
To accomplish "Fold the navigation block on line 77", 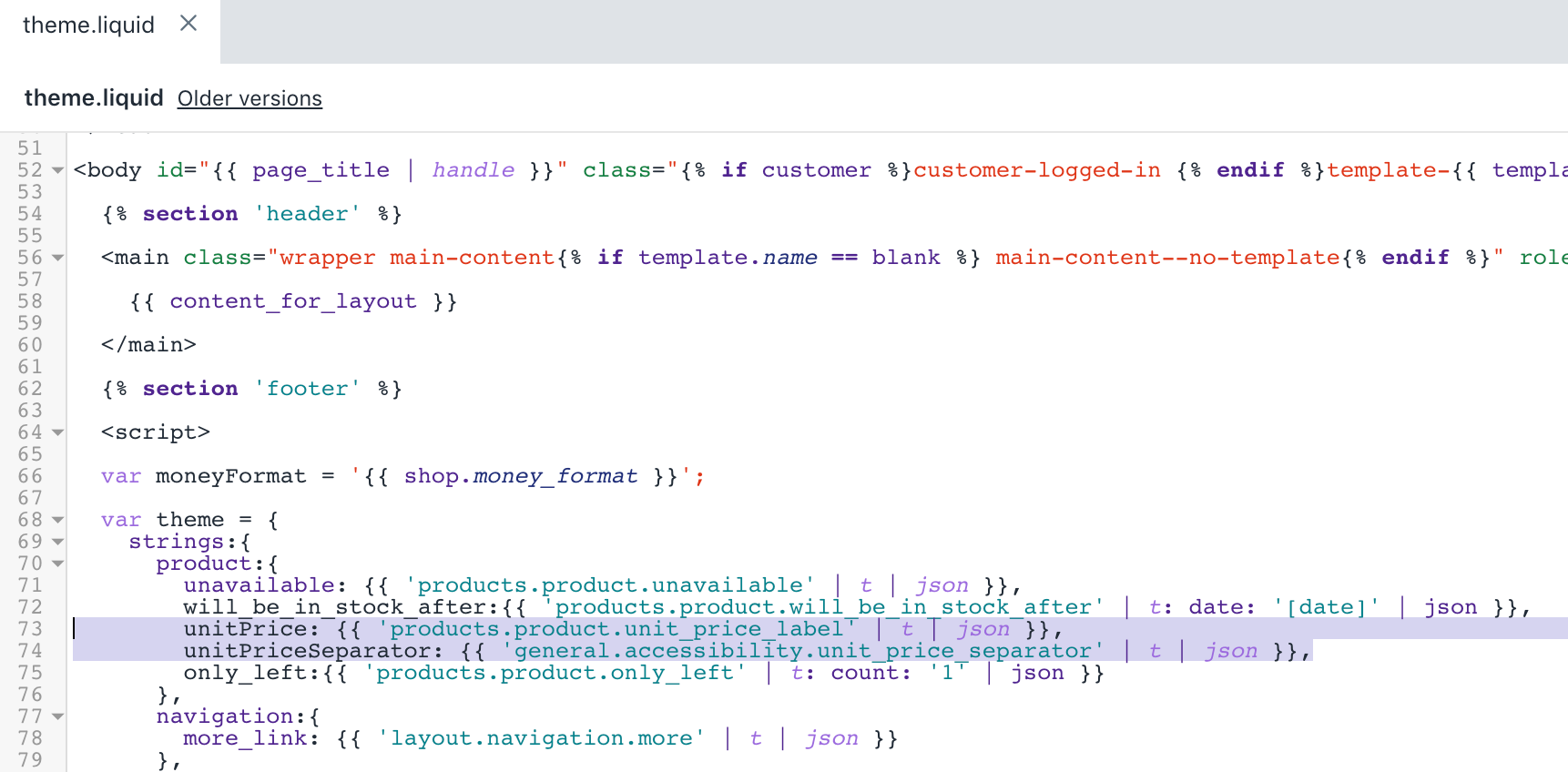I will (58, 716).
